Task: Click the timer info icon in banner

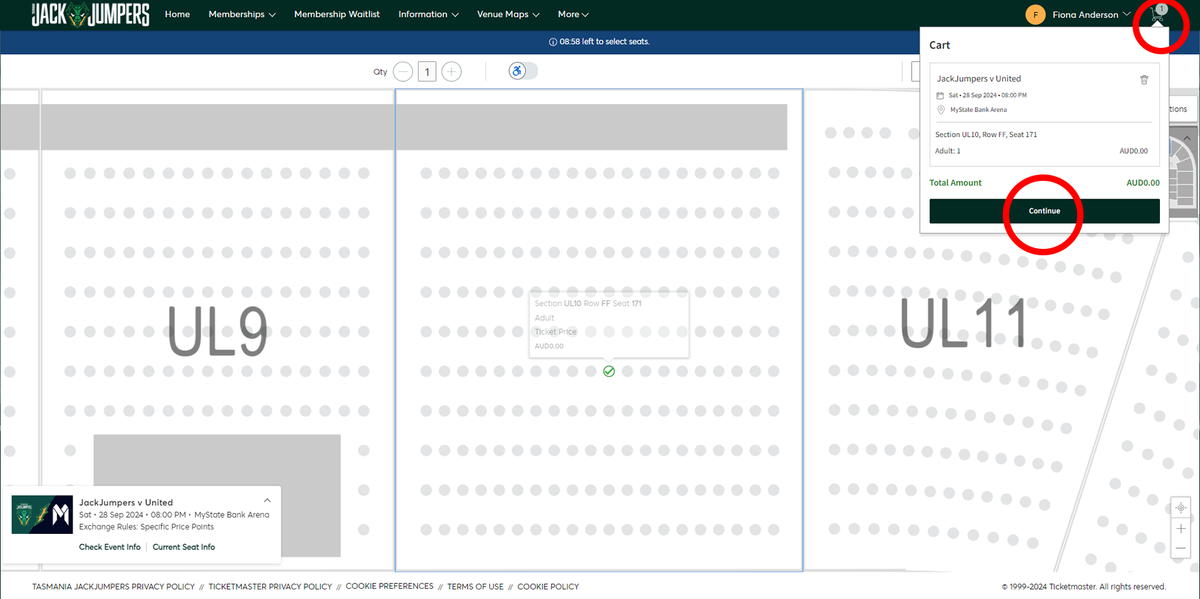Action: coord(553,42)
